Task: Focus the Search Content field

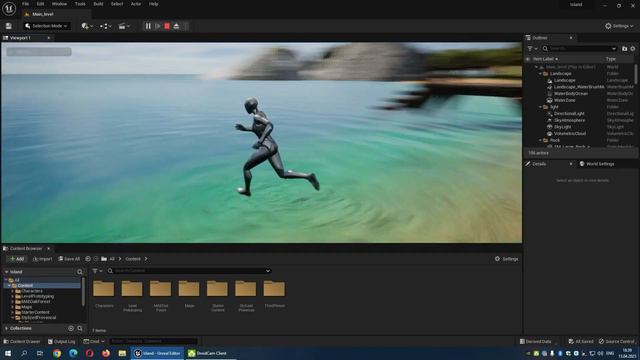Action: click(190, 271)
